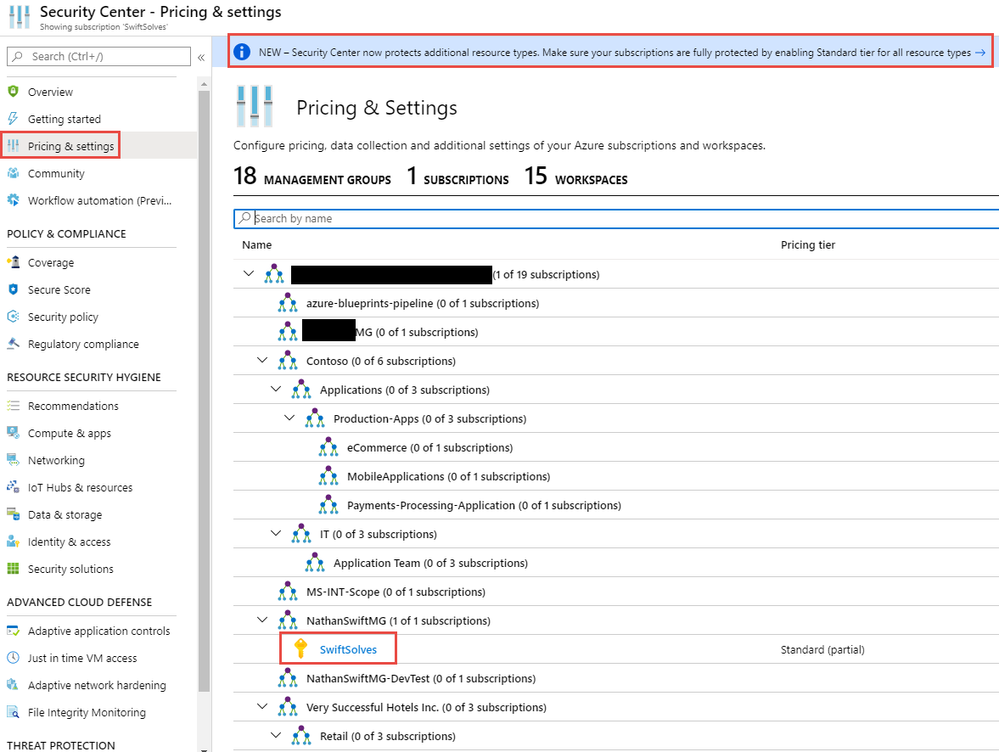Click the Name column header
The width and height of the screenshot is (999, 752).
(x=257, y=245)
